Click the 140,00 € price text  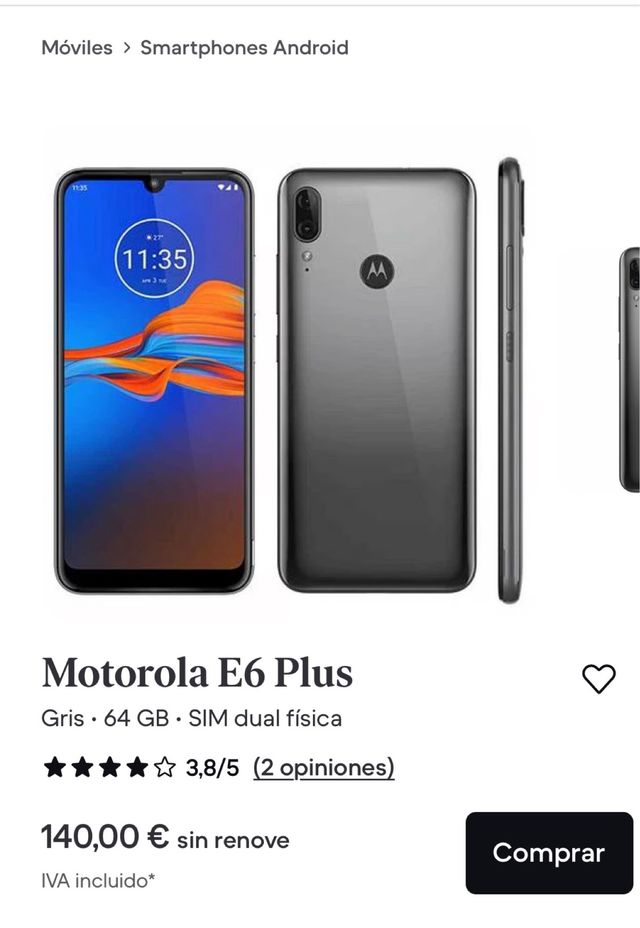tap(105, 837)
